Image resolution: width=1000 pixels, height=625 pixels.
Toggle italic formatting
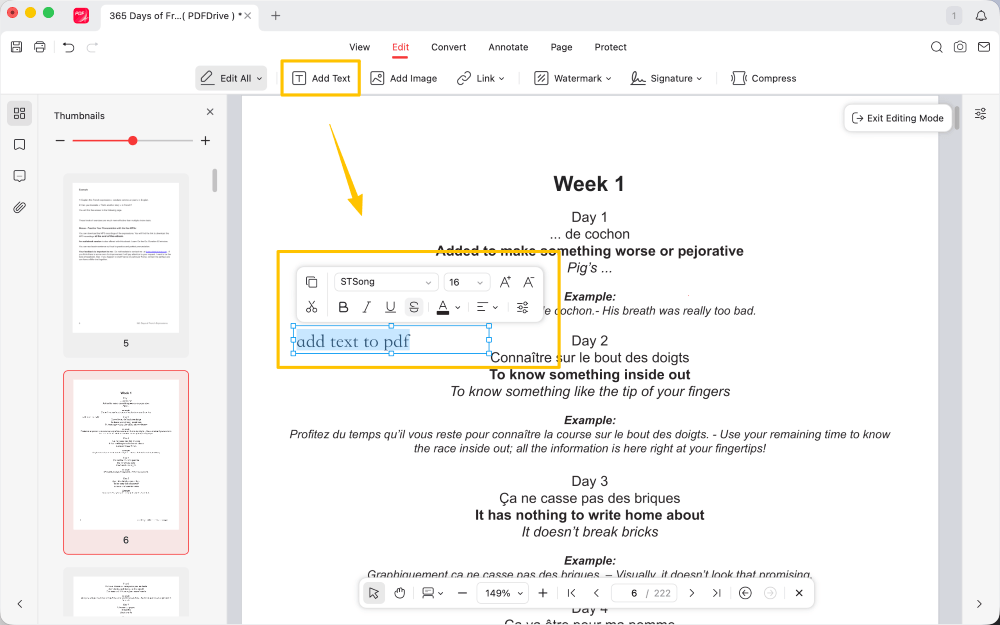pos(367,307)
